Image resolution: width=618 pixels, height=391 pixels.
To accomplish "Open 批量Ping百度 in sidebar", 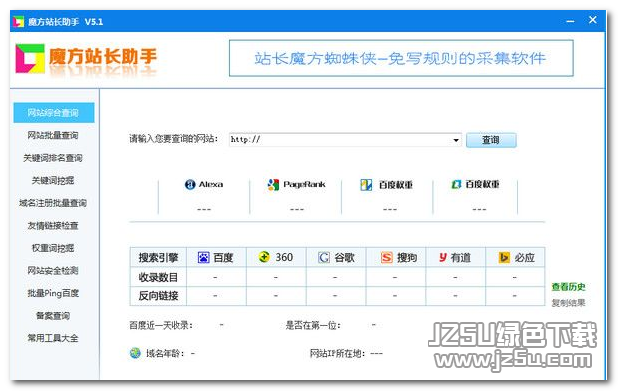I will (53, 293).
